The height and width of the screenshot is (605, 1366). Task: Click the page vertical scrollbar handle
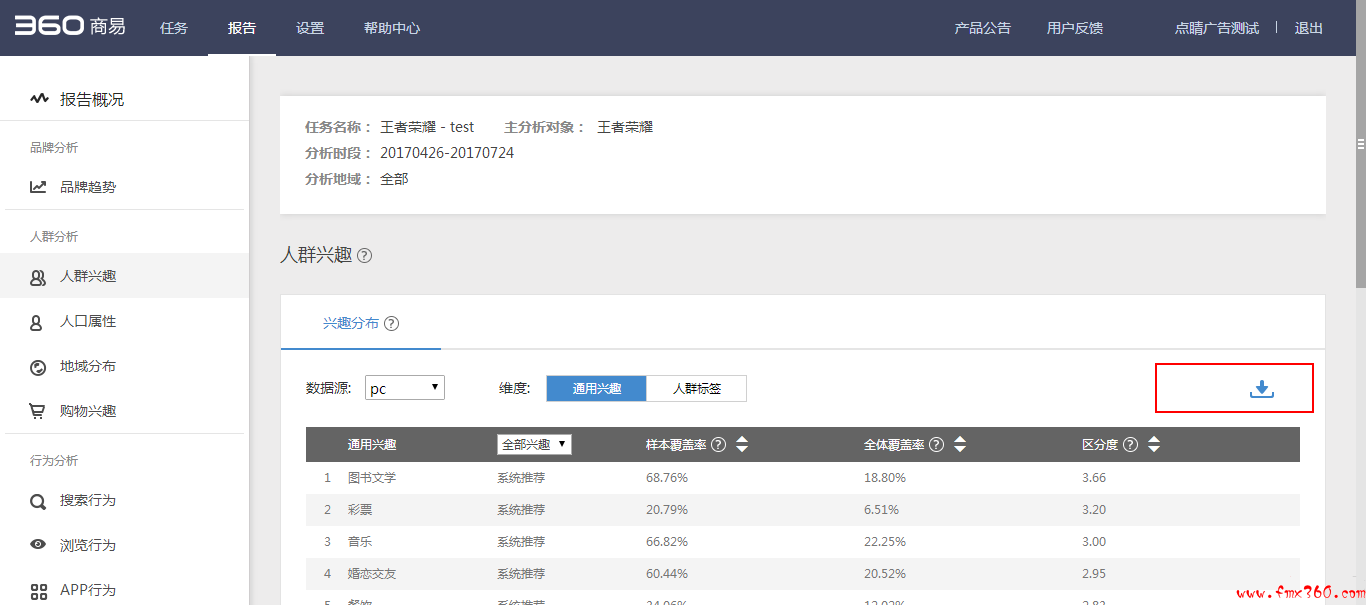[x=1360, y=145]
